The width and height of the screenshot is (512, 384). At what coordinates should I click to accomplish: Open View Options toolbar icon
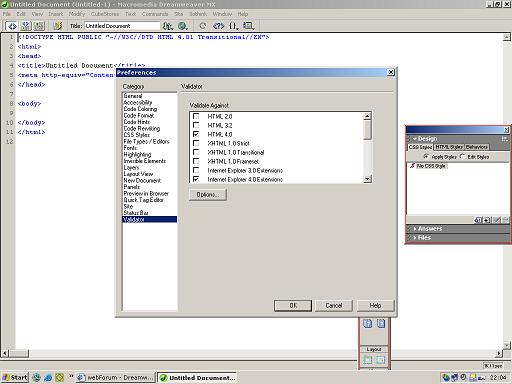click(x=248, y=26)
